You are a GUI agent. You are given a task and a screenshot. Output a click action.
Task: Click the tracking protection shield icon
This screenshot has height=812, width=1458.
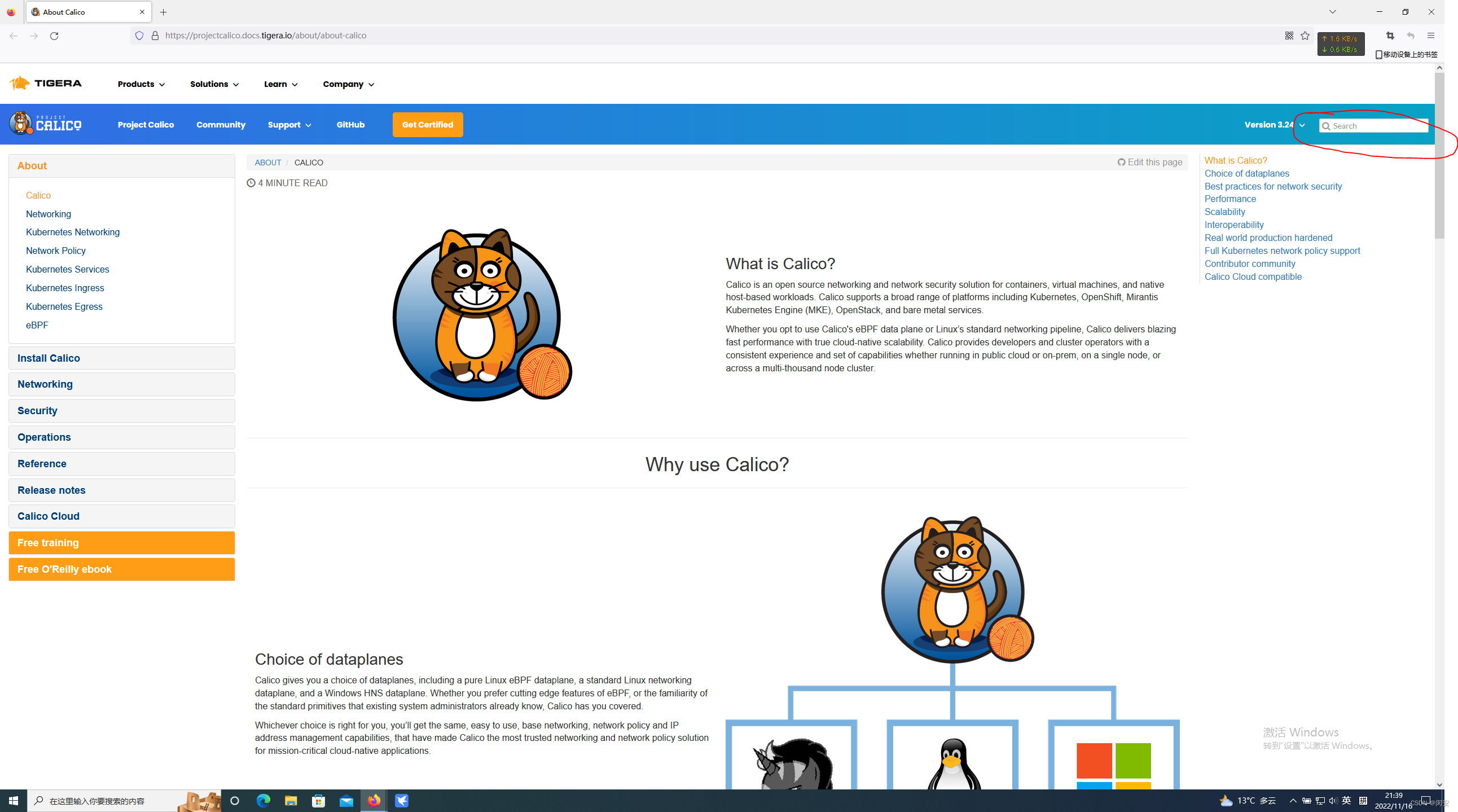[139, 36]
